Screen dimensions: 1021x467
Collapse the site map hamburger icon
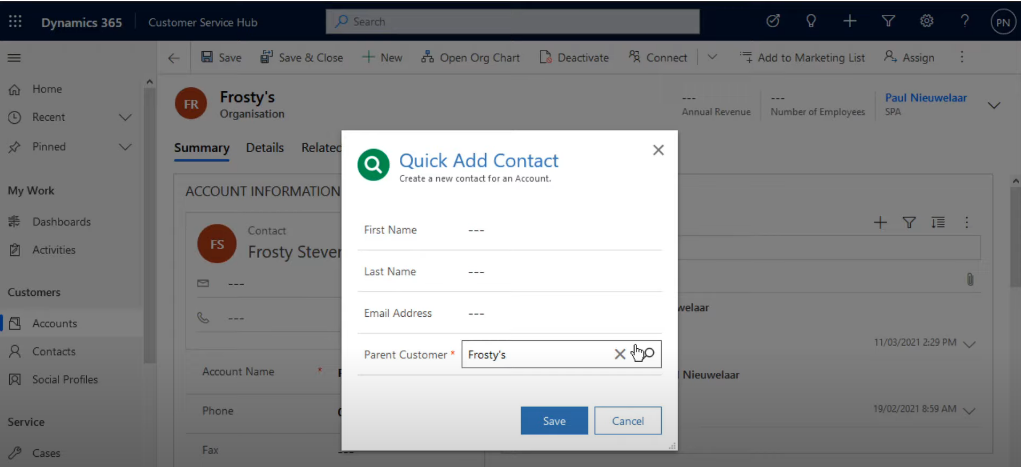click(x=14, y=58)
